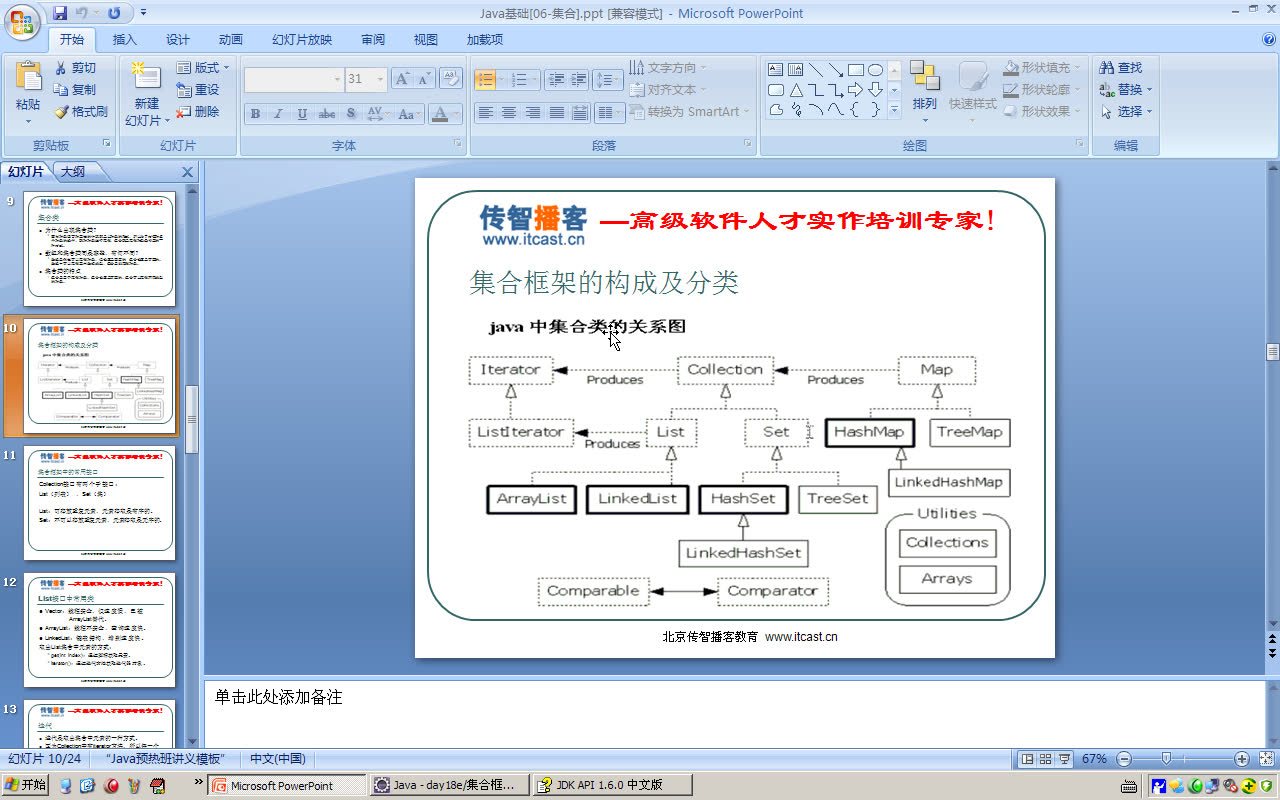Screen dimensions: 1280x800
Task: Open the line spacing dropdown
Action: pos(607,79)
